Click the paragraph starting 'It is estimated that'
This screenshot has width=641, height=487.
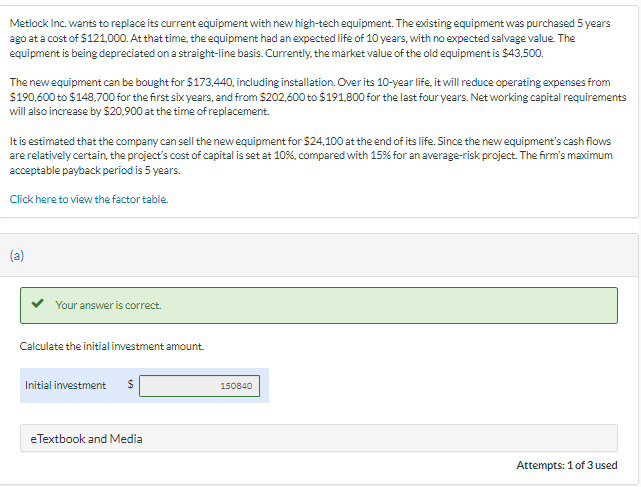[x=311, y=156]
